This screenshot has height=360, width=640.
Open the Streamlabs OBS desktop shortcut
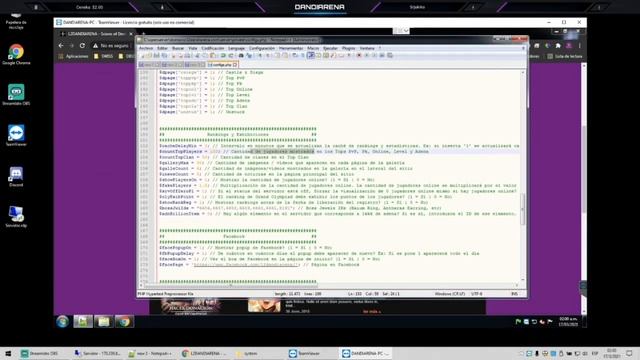click(16, 95)
